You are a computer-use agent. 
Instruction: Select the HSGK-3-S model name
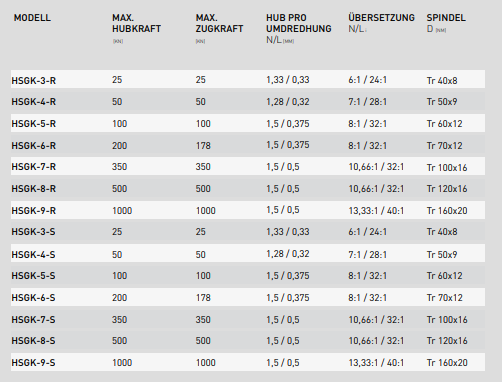coord(33,232)
